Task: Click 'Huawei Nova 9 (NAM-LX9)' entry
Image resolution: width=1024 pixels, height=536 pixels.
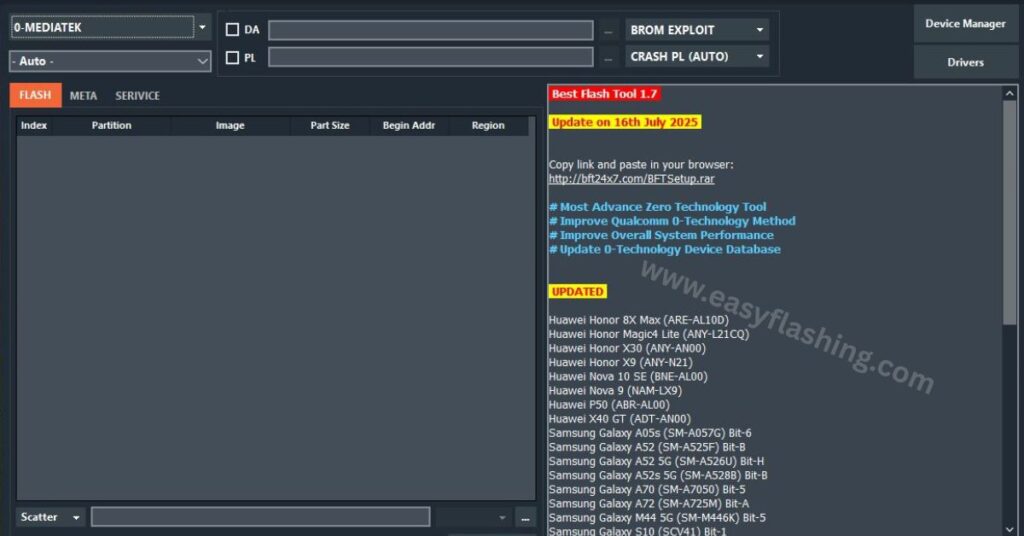Action: point(615,391)
